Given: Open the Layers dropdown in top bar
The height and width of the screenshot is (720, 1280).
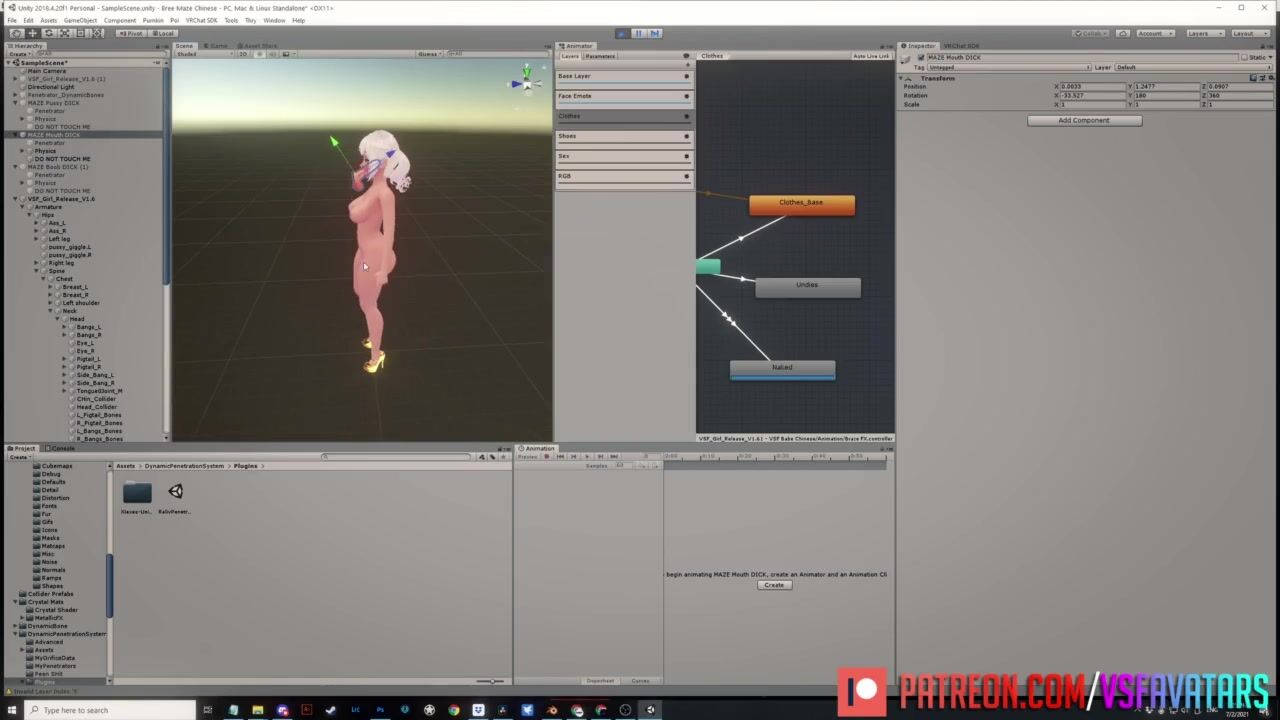Looking at the screenshot, I should click(x=1203, y=33).
